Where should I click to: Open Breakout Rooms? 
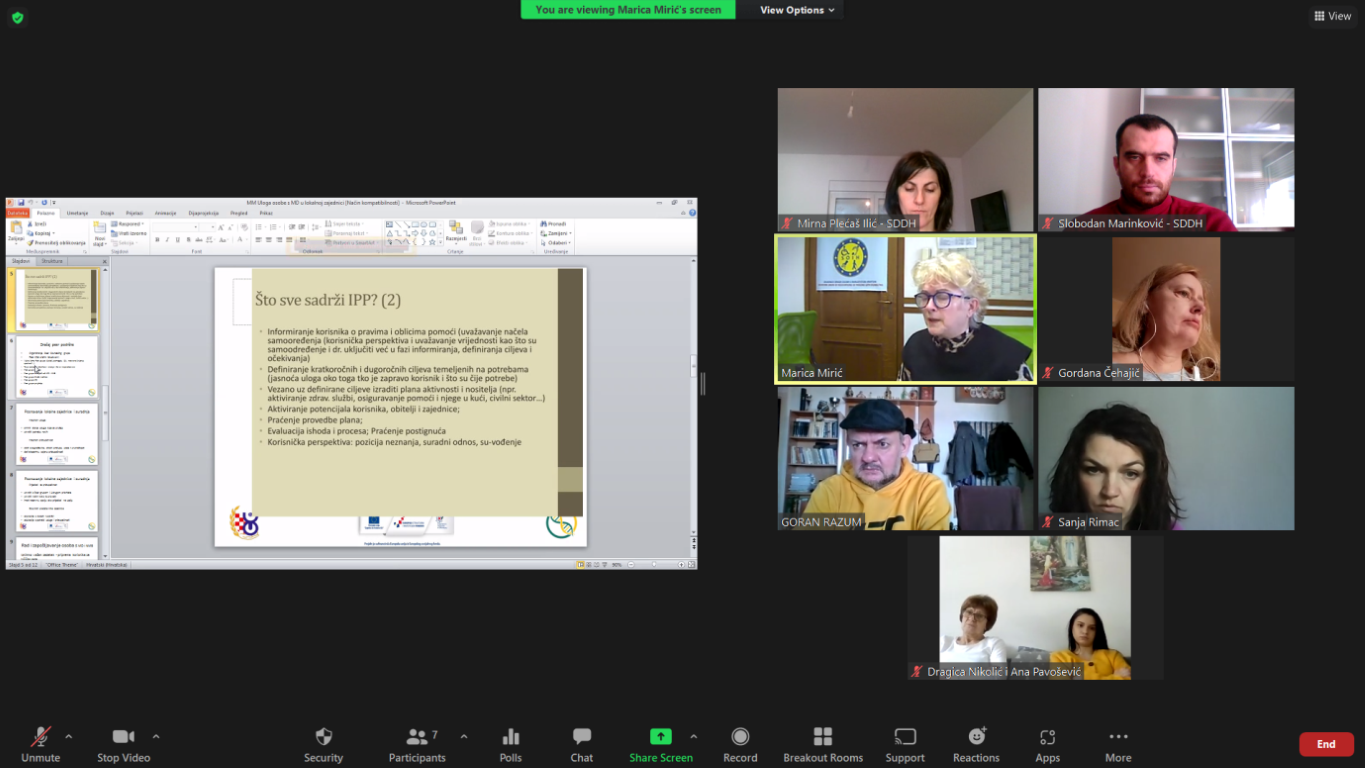click(823, 738)
